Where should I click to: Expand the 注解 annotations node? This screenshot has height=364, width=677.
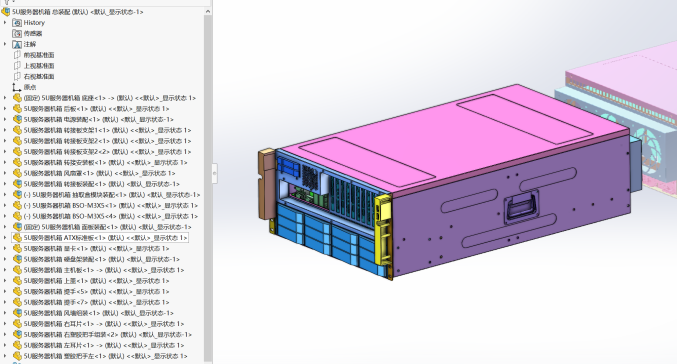(x=5, y=44)
